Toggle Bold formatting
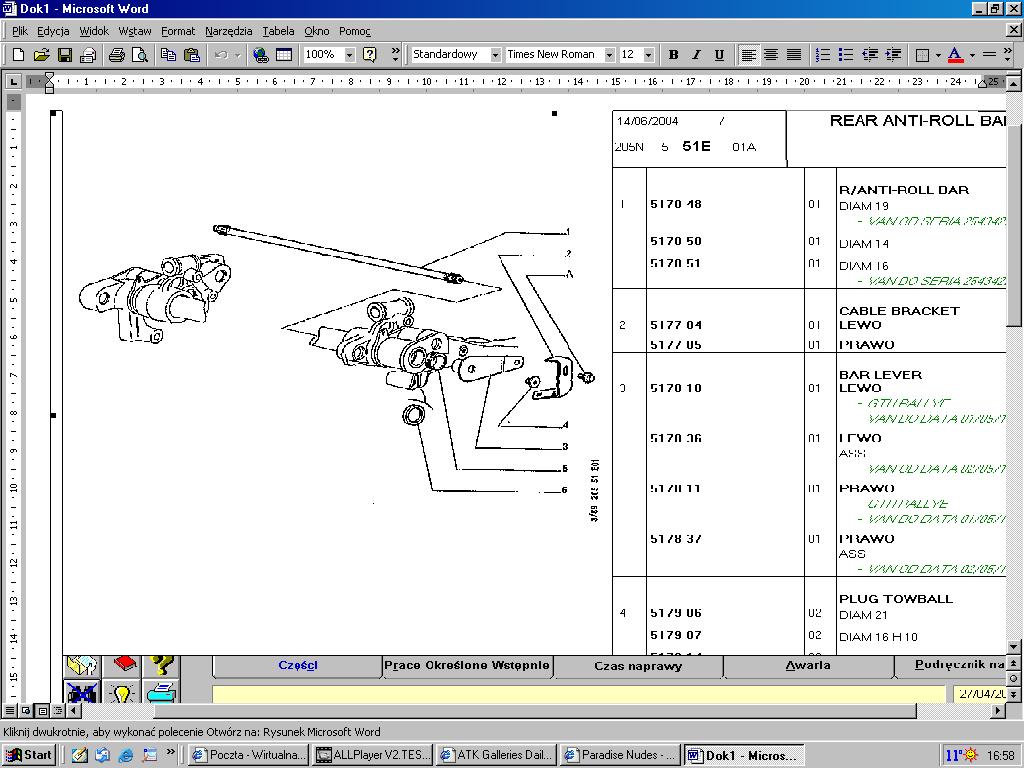Image resolution: width=1024 pixels, height=768 pixels. pyautogui.click(x=673, y=55)
